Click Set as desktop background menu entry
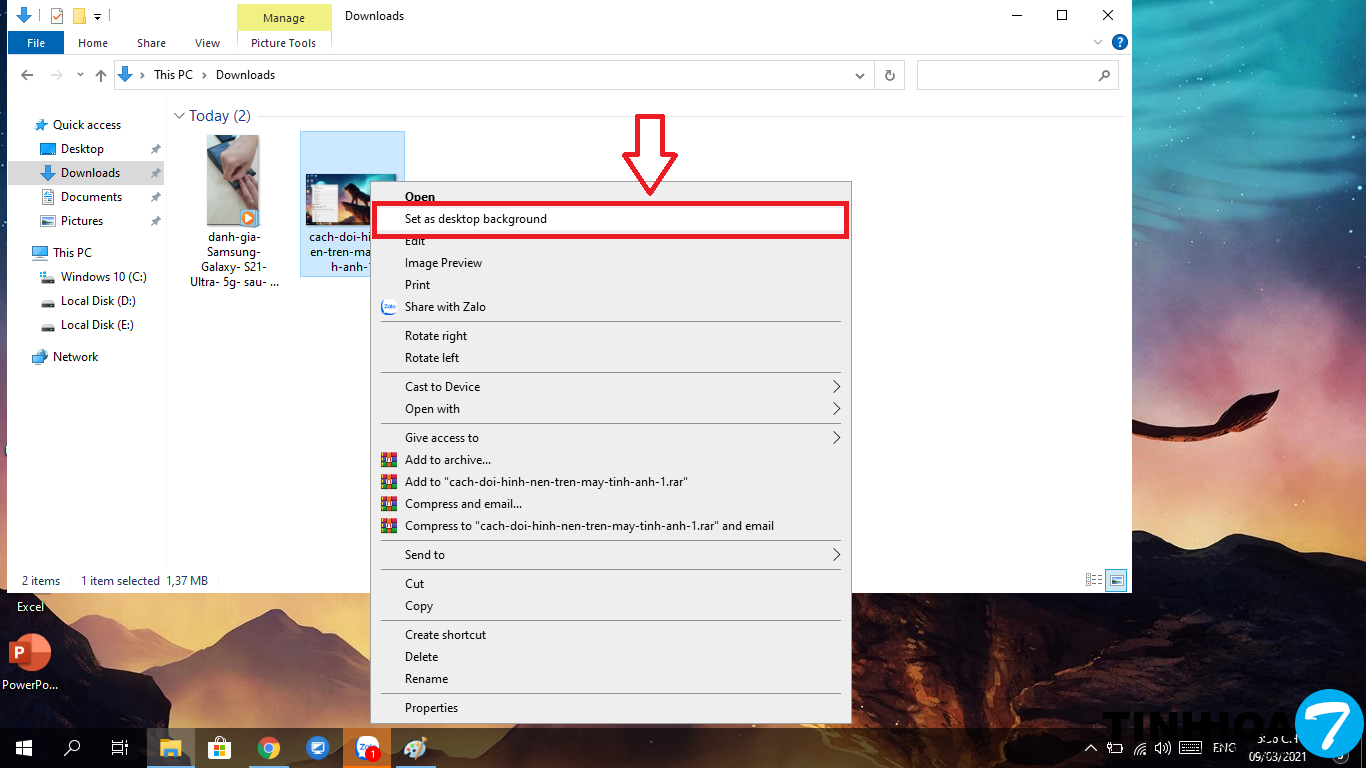Screen dimensions: 1366x768 coord(476,219)
